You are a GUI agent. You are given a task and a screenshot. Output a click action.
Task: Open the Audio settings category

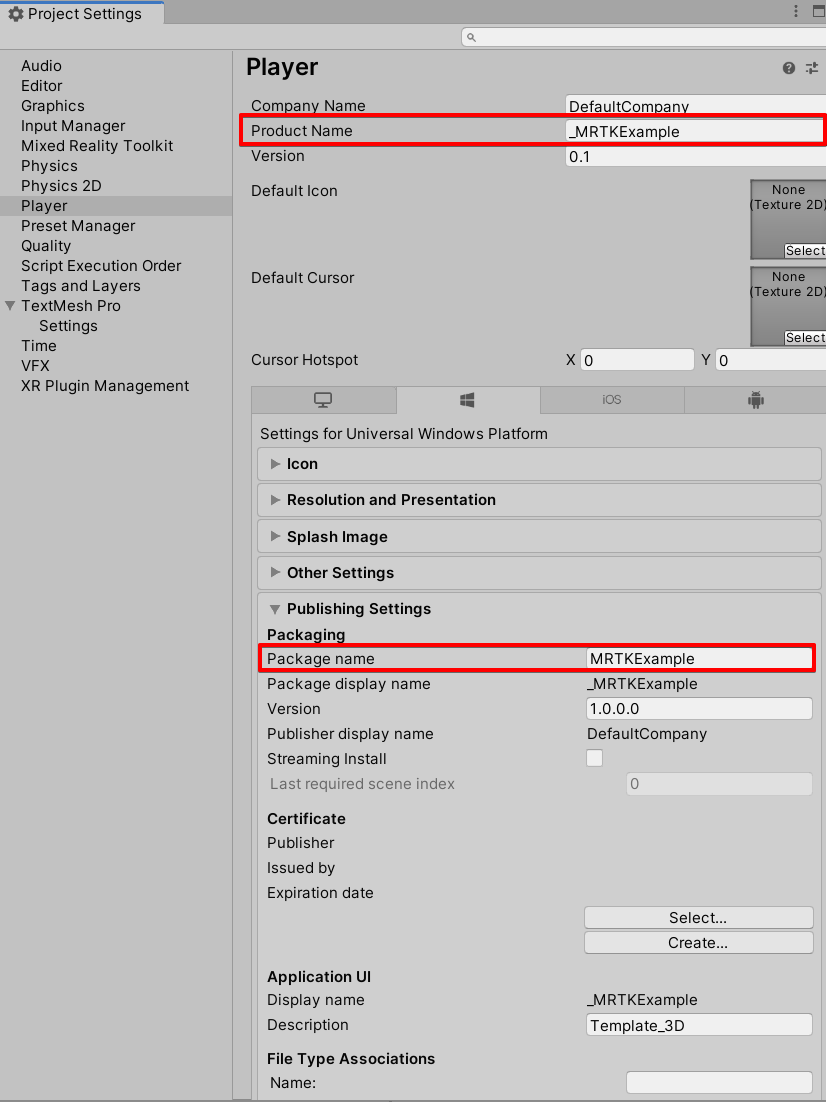tap(41, 65)
